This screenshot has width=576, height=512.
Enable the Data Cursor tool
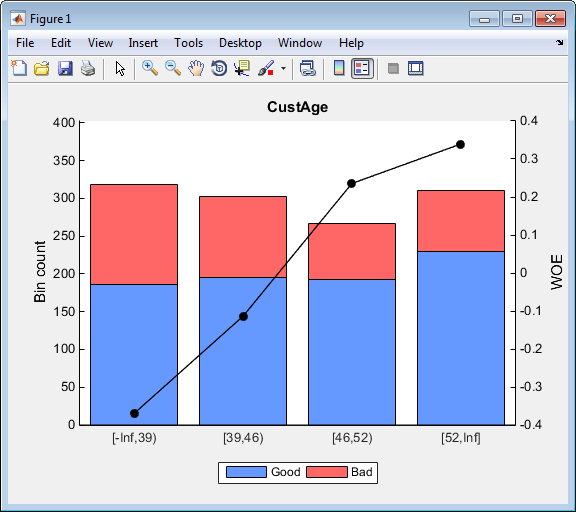[x=242, y=68]
